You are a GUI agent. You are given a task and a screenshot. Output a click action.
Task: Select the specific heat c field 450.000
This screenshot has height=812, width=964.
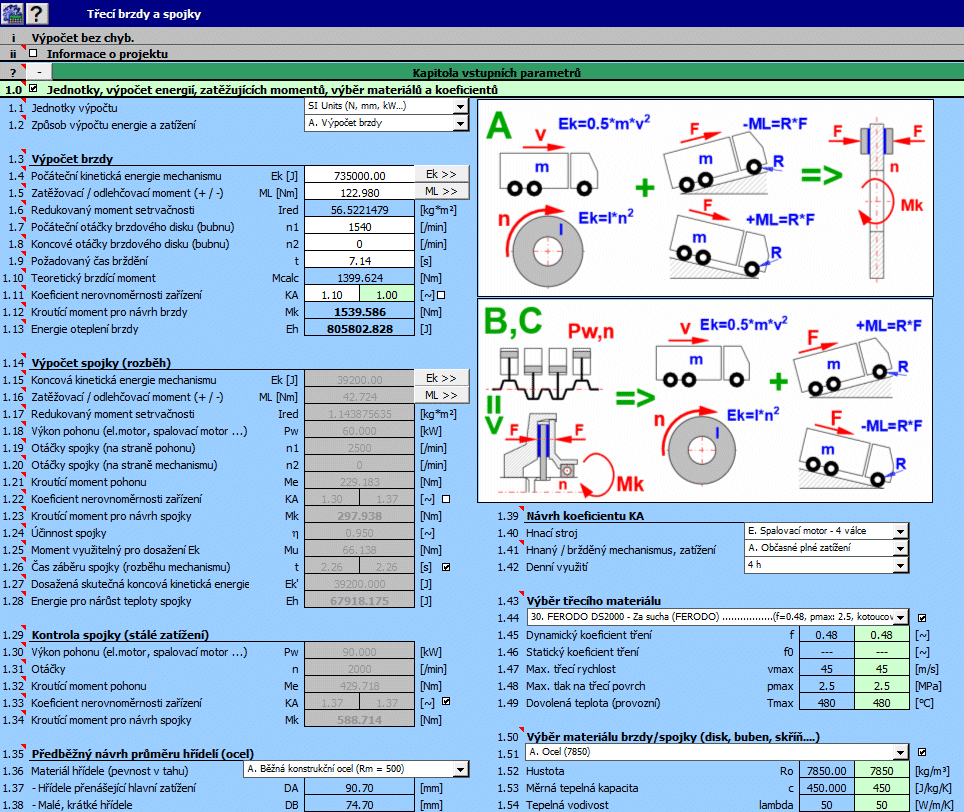pyautogui.click(x=826, y=788)
